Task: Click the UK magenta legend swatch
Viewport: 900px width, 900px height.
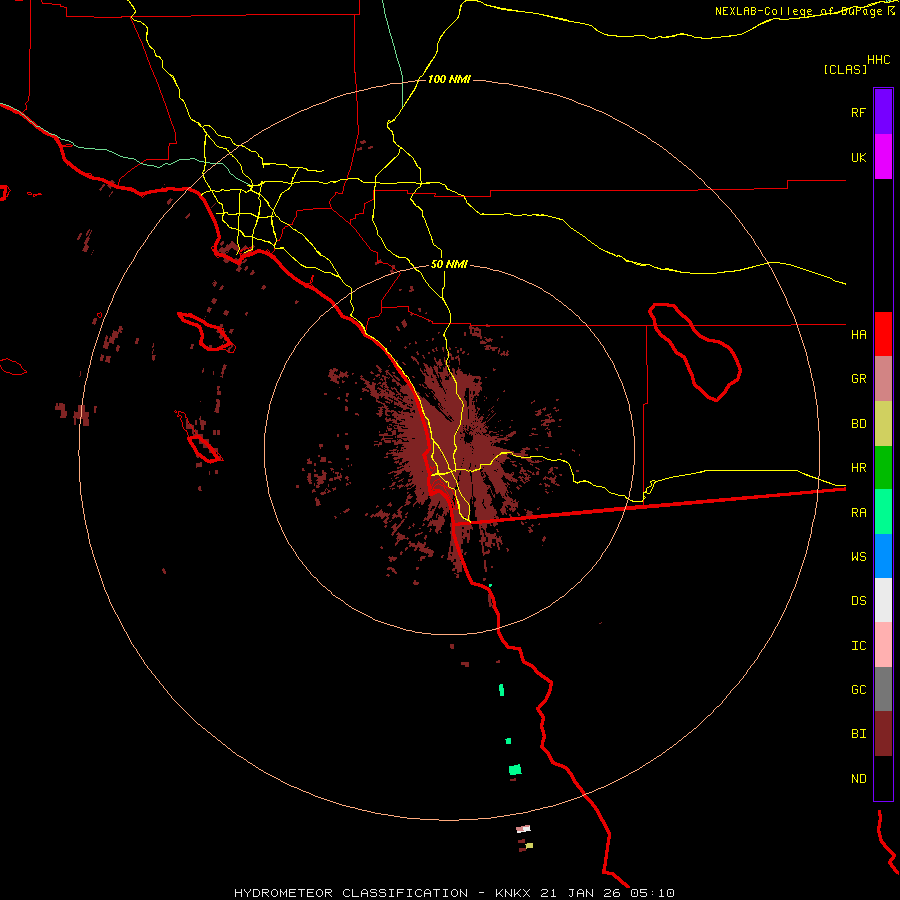Action: 883,157
